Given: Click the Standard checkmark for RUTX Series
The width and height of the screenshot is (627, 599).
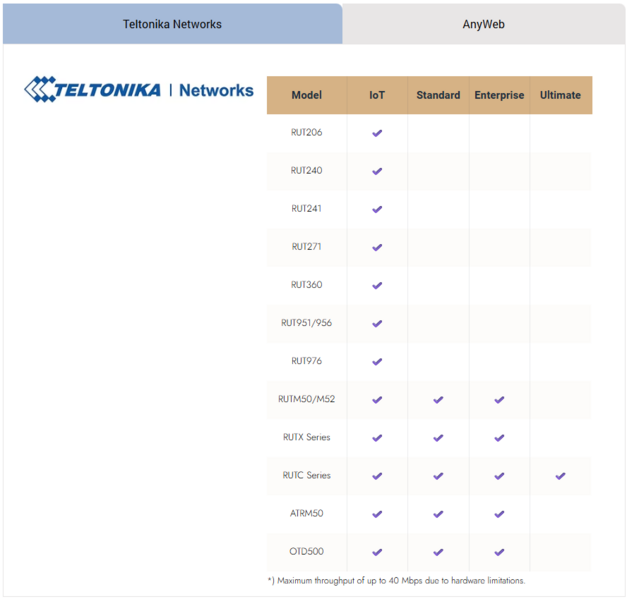Looking at the screenshot, I should (x=438, y=438).
